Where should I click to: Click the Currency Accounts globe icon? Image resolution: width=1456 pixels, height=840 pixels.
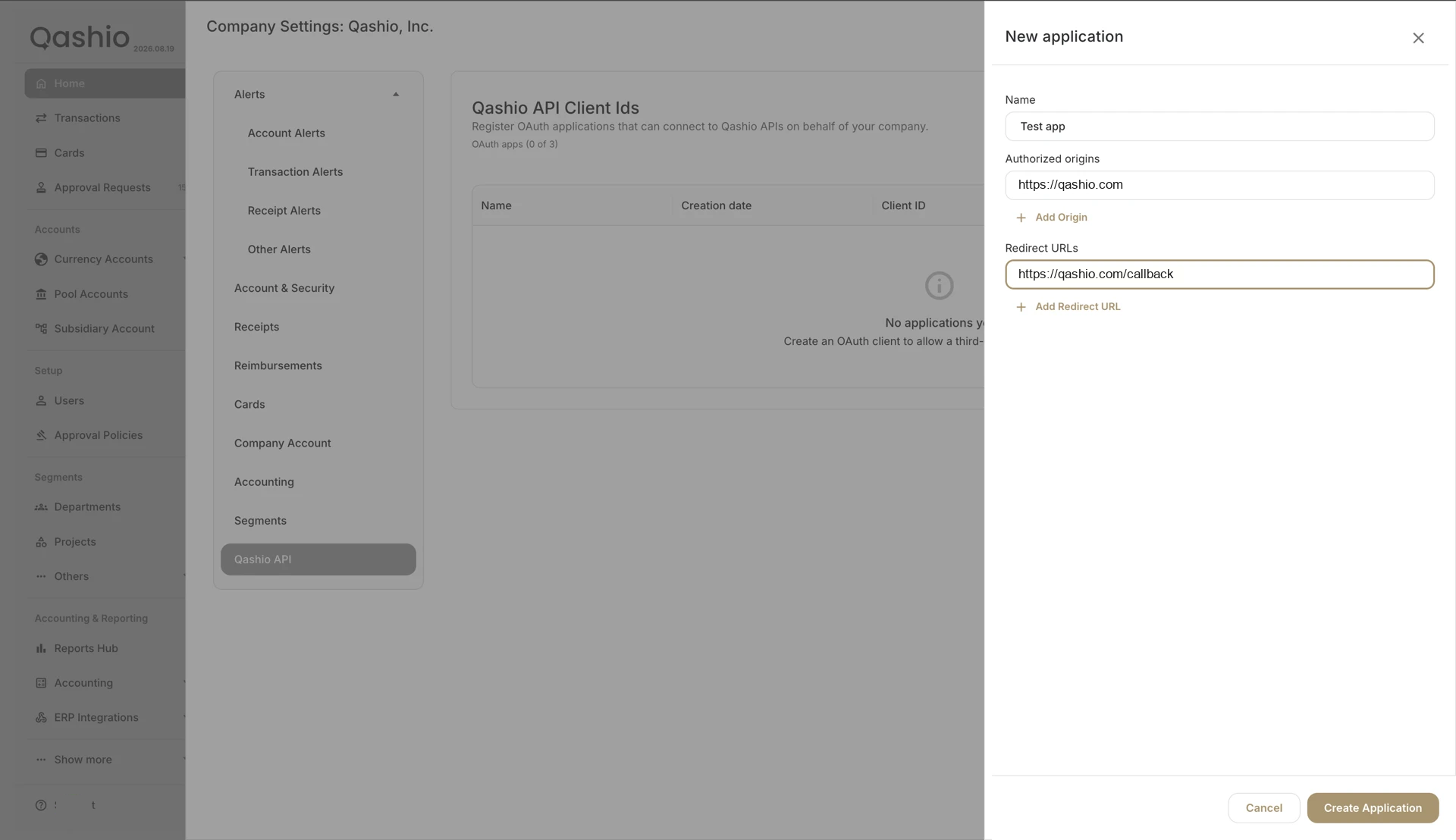tap(41, 259)
